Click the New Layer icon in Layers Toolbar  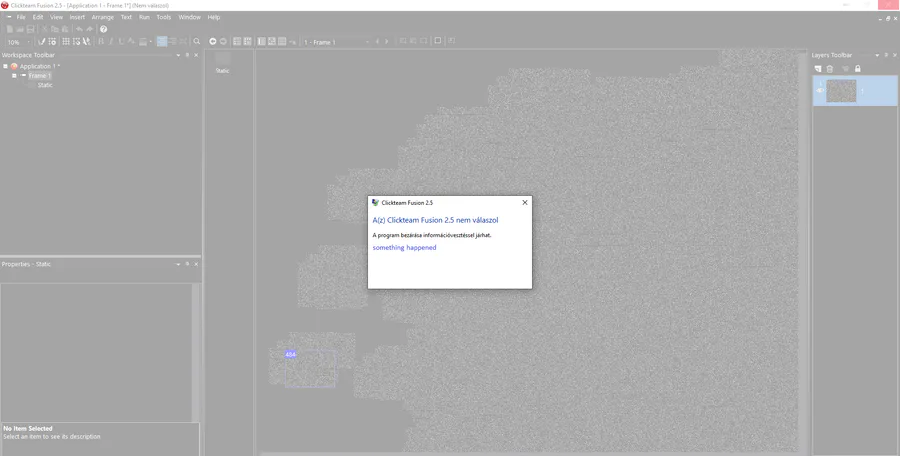coord(818,68)
